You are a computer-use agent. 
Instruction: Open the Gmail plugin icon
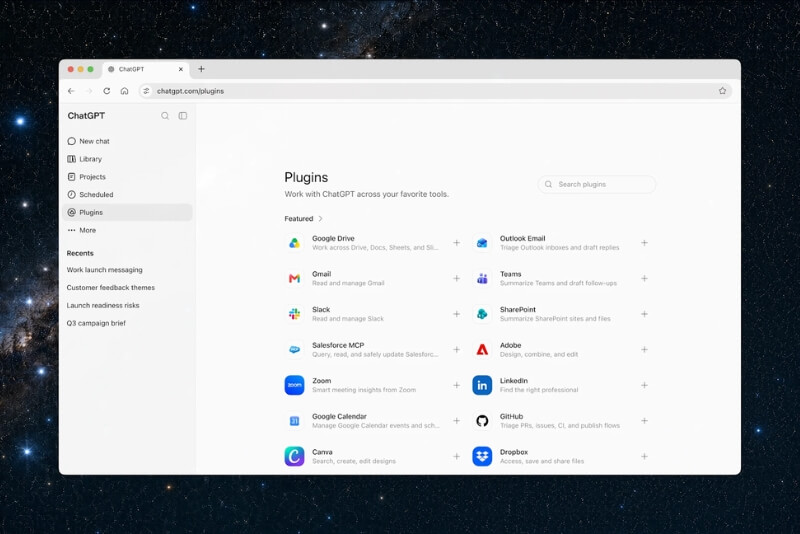[294, 278]
